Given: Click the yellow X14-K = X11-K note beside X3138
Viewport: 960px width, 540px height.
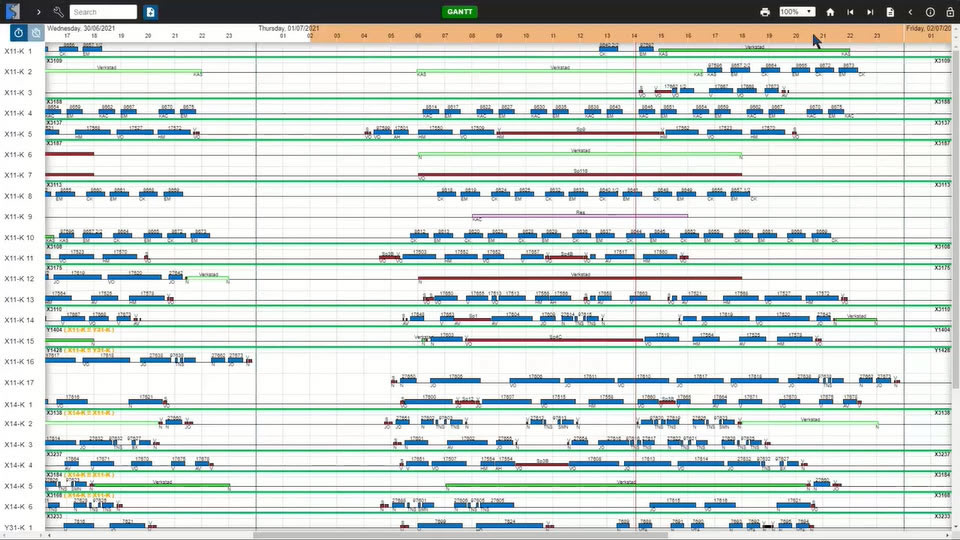Looking at the screenshot, I should pyautogui.click(x=89, y=413).
